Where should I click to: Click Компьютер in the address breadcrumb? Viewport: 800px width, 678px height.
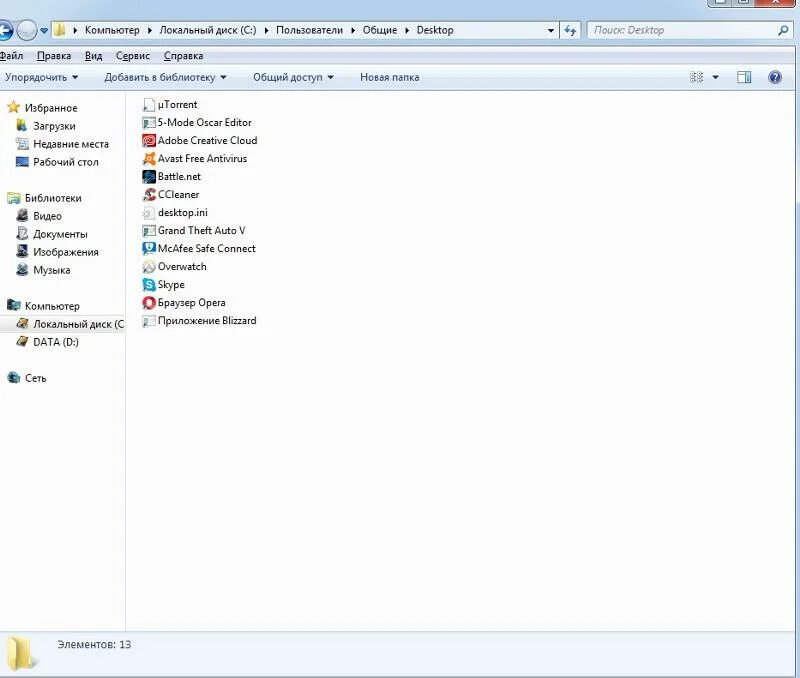112,30
